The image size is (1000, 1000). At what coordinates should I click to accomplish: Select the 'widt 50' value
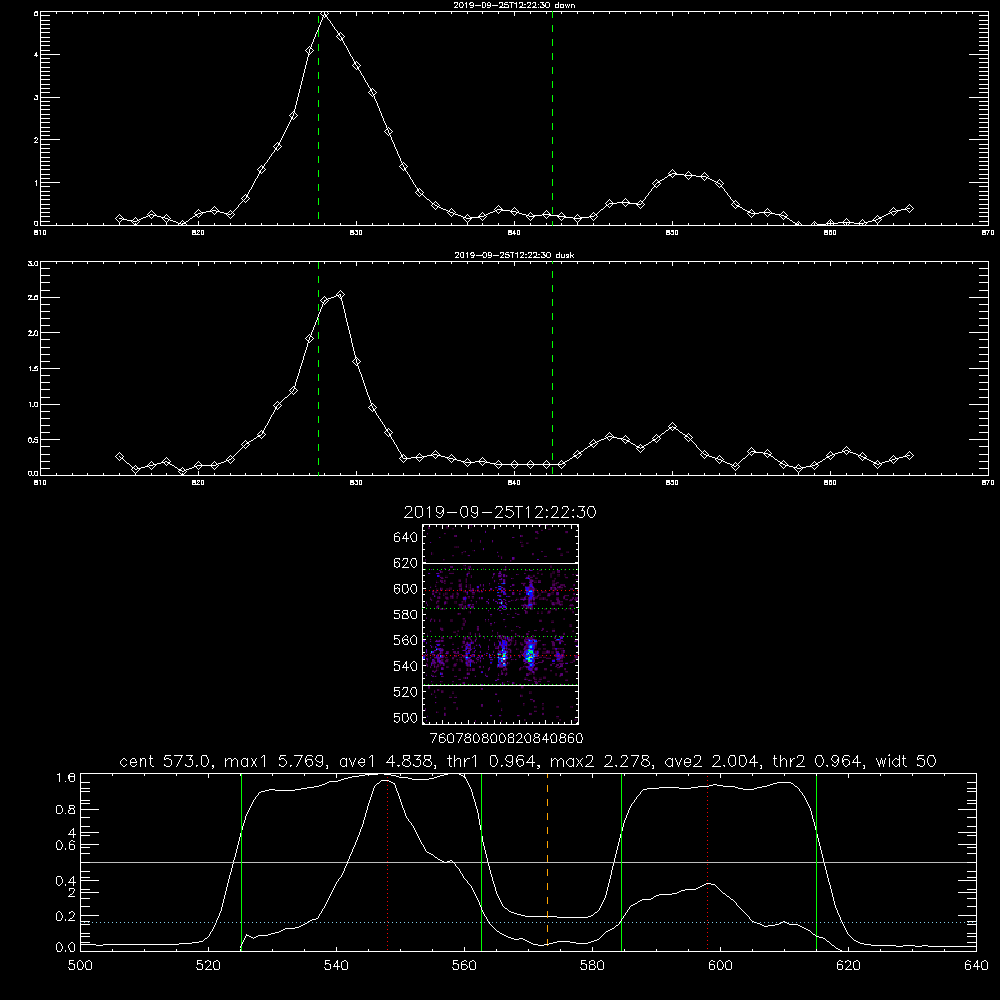click(x=906, y=761)
